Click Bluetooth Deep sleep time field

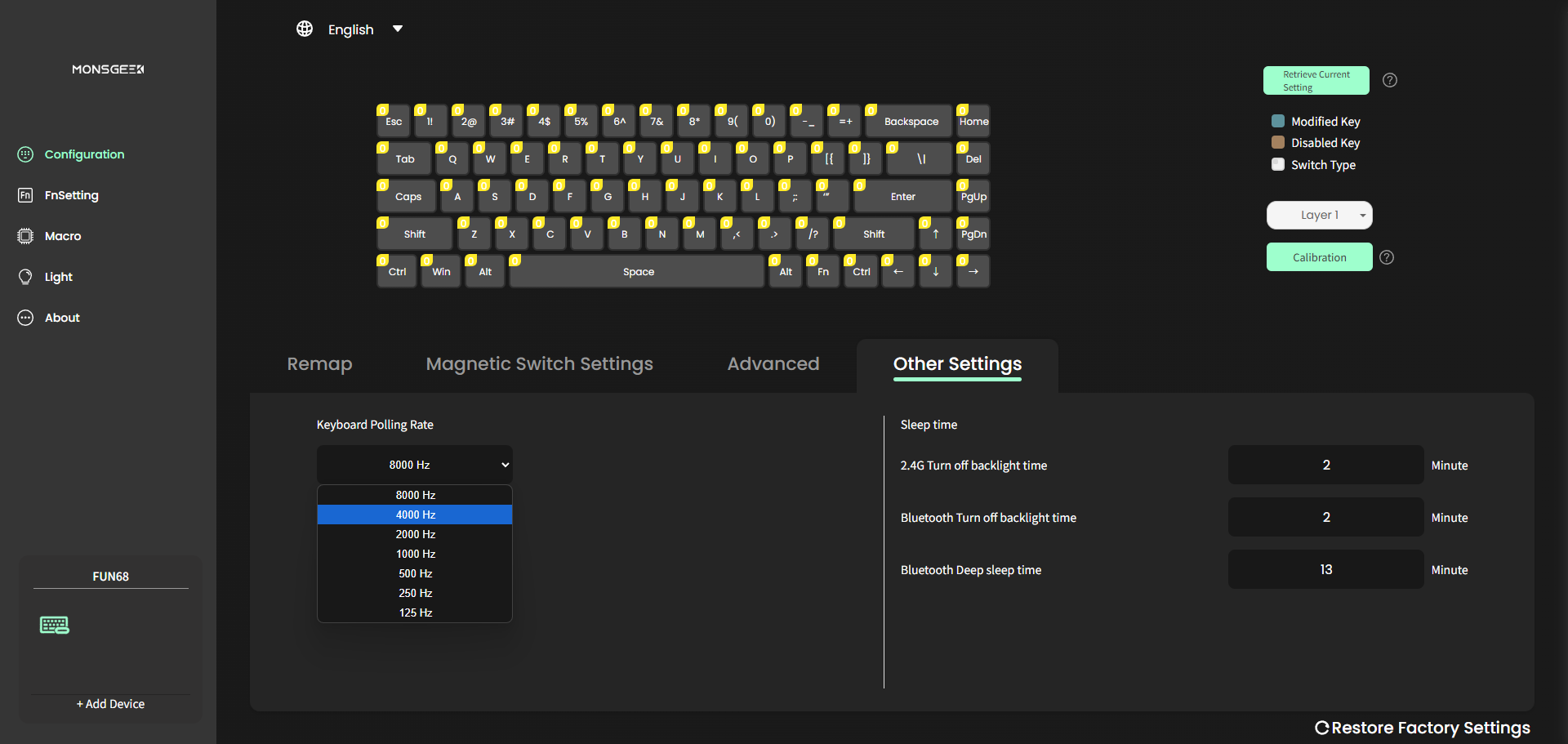coord(1325,569)
